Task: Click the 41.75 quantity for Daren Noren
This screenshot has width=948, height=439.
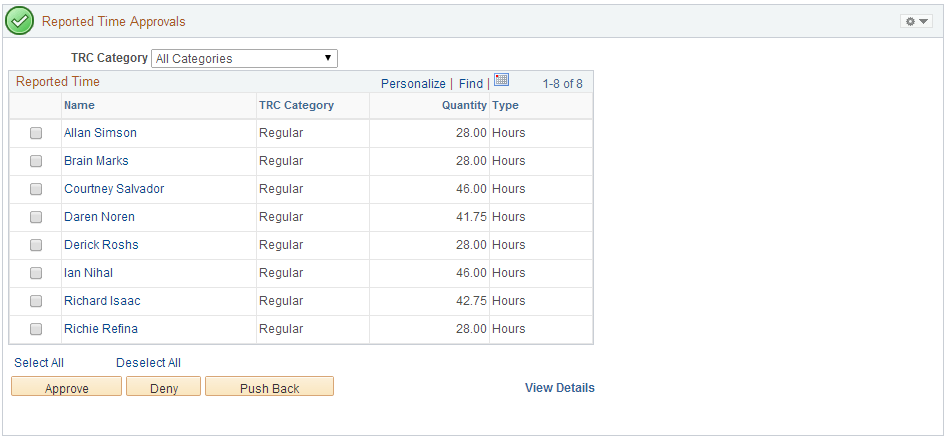Action: pyautogui.click(x=472, y=216)
